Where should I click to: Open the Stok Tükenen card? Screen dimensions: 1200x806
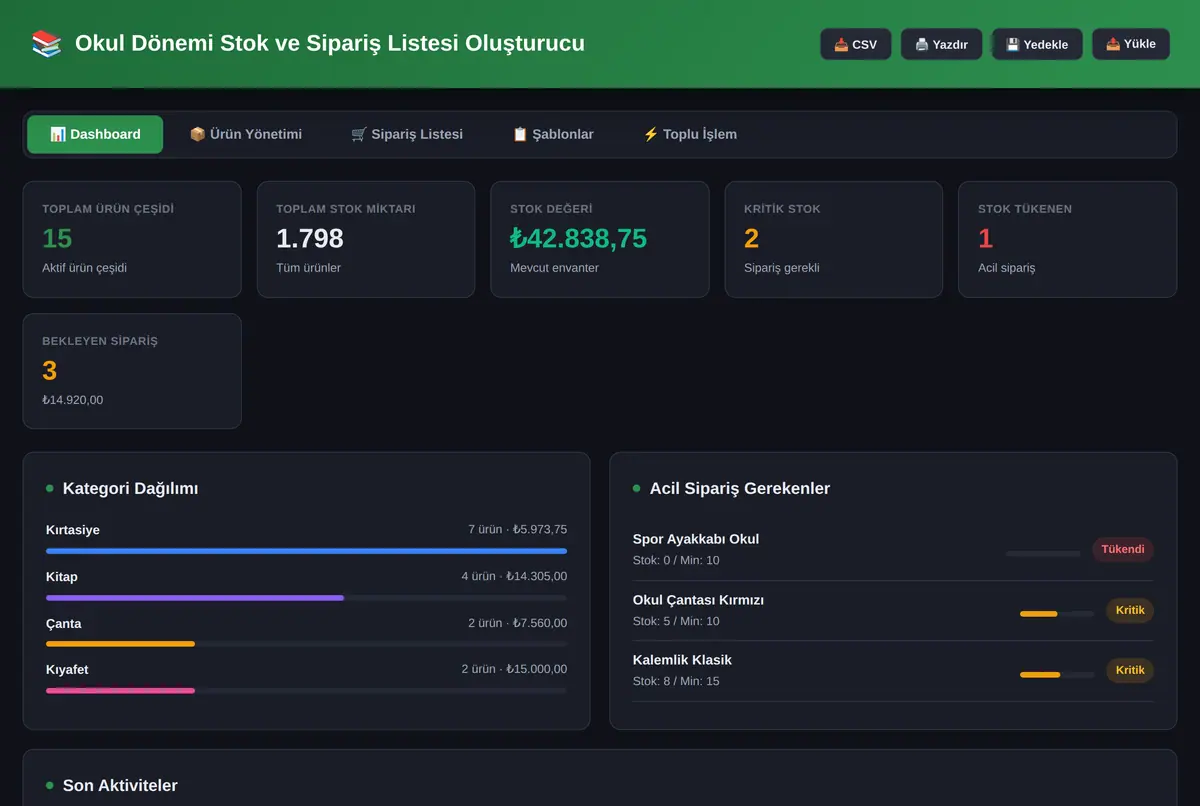pos(1067,239)
